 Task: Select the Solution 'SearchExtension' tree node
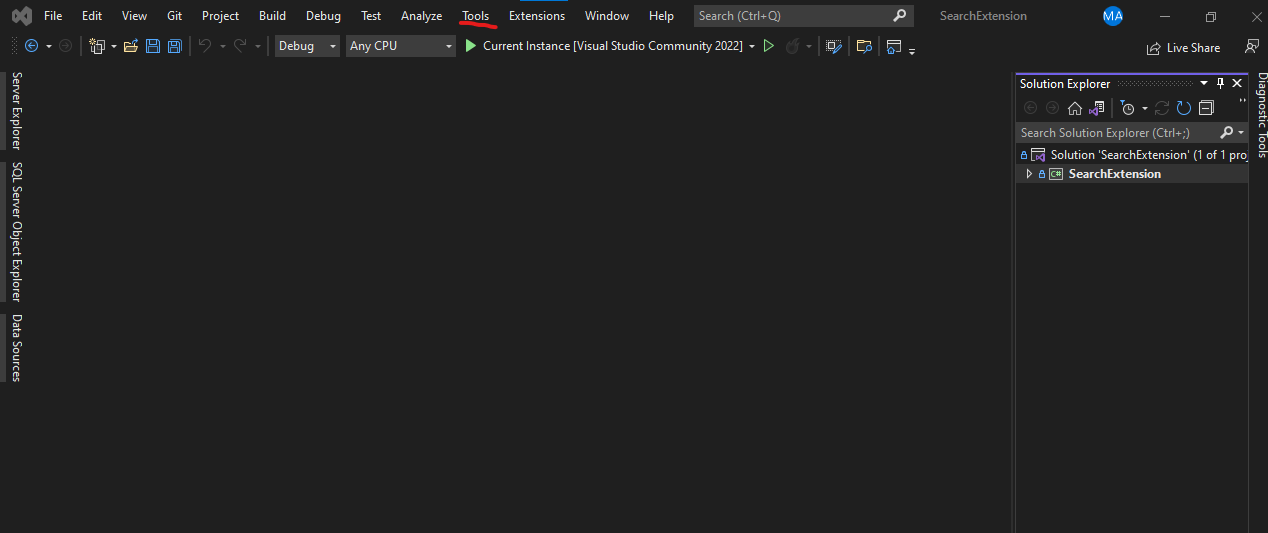pos(1132,155)
